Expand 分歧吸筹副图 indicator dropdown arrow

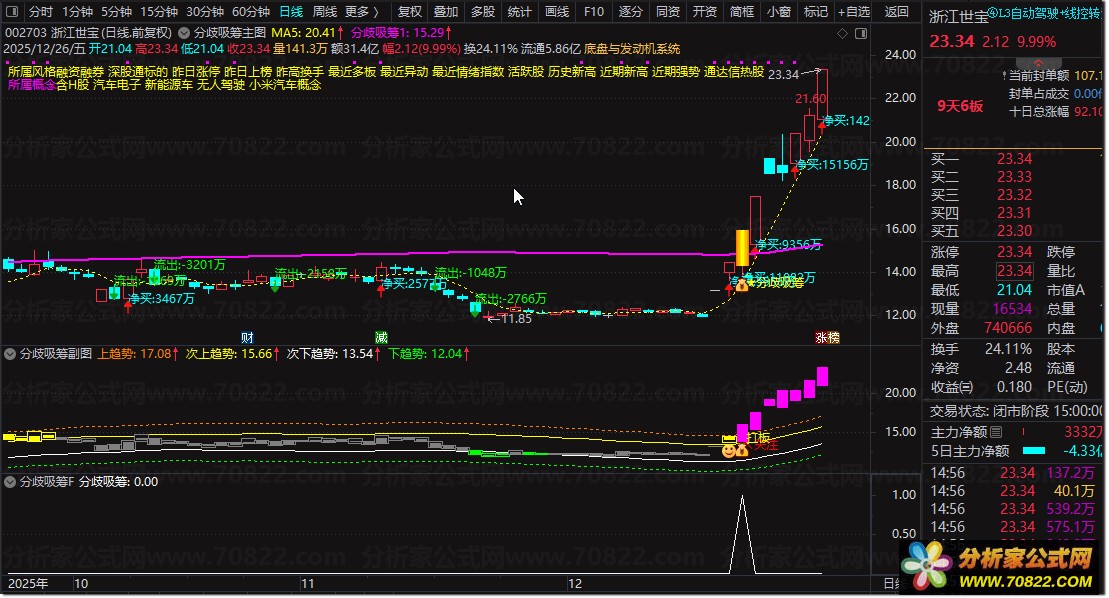pos(10,353)
